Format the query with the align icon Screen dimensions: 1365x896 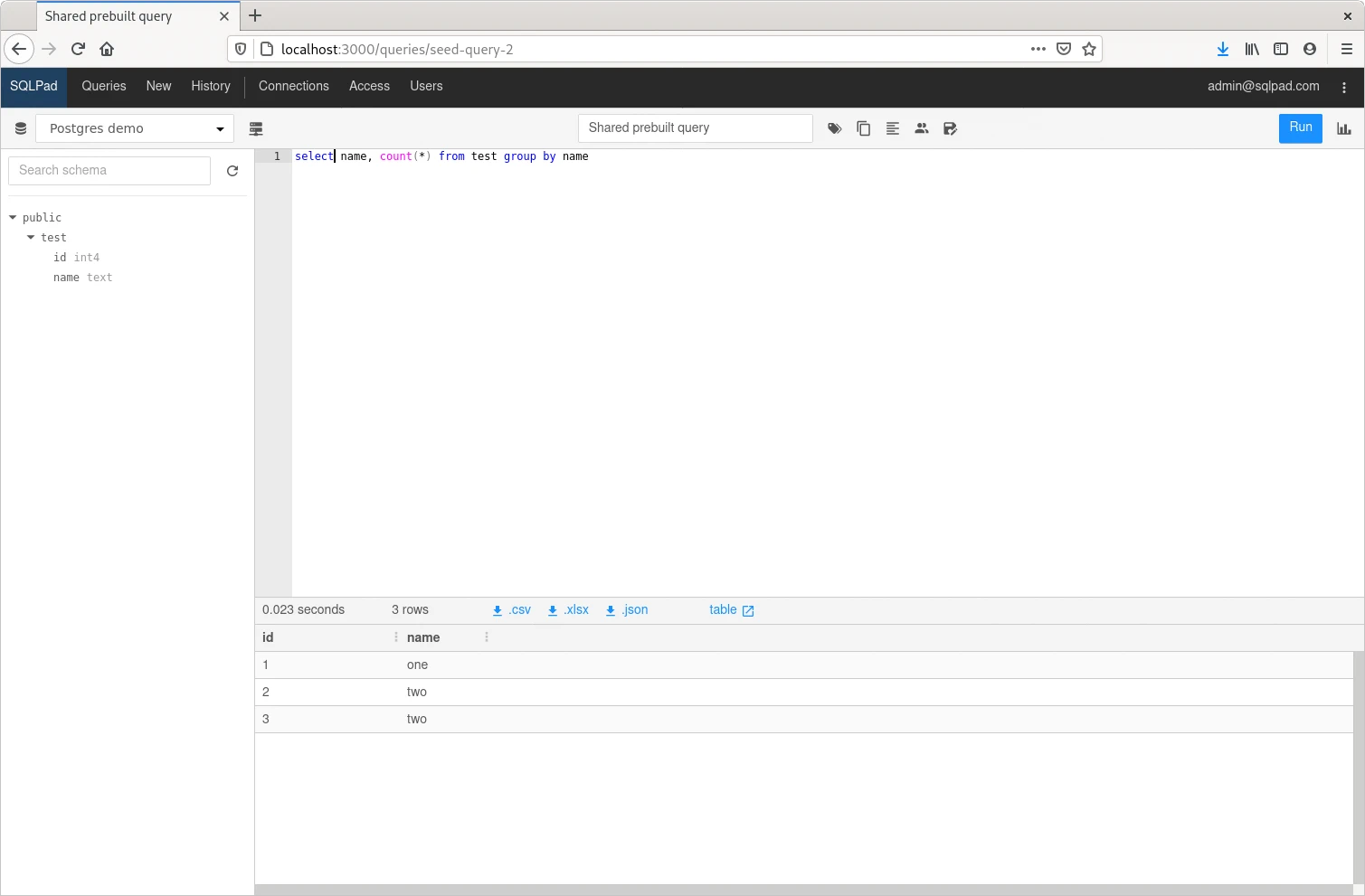(892, 128)
